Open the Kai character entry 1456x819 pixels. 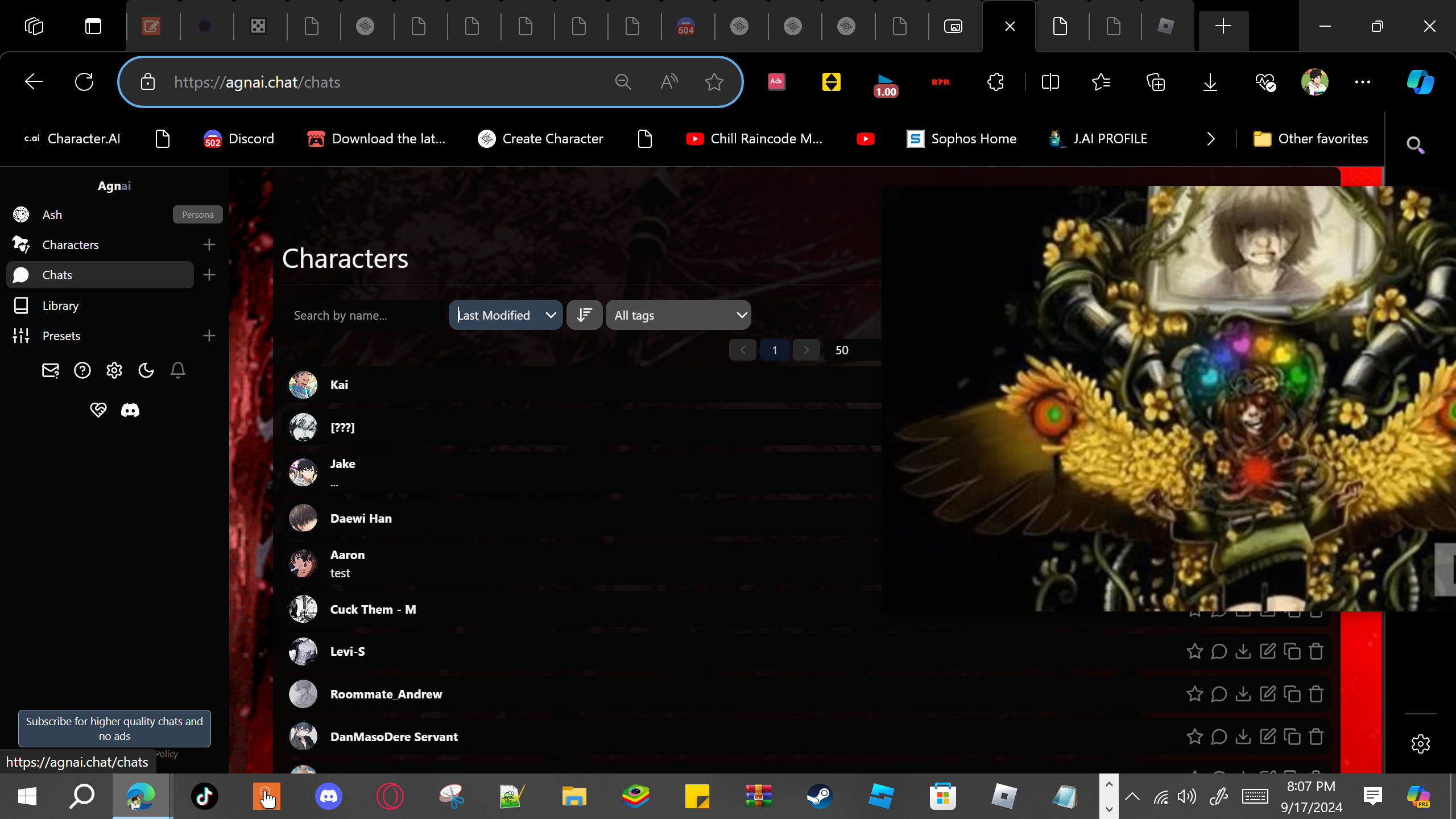pos(340,385)
